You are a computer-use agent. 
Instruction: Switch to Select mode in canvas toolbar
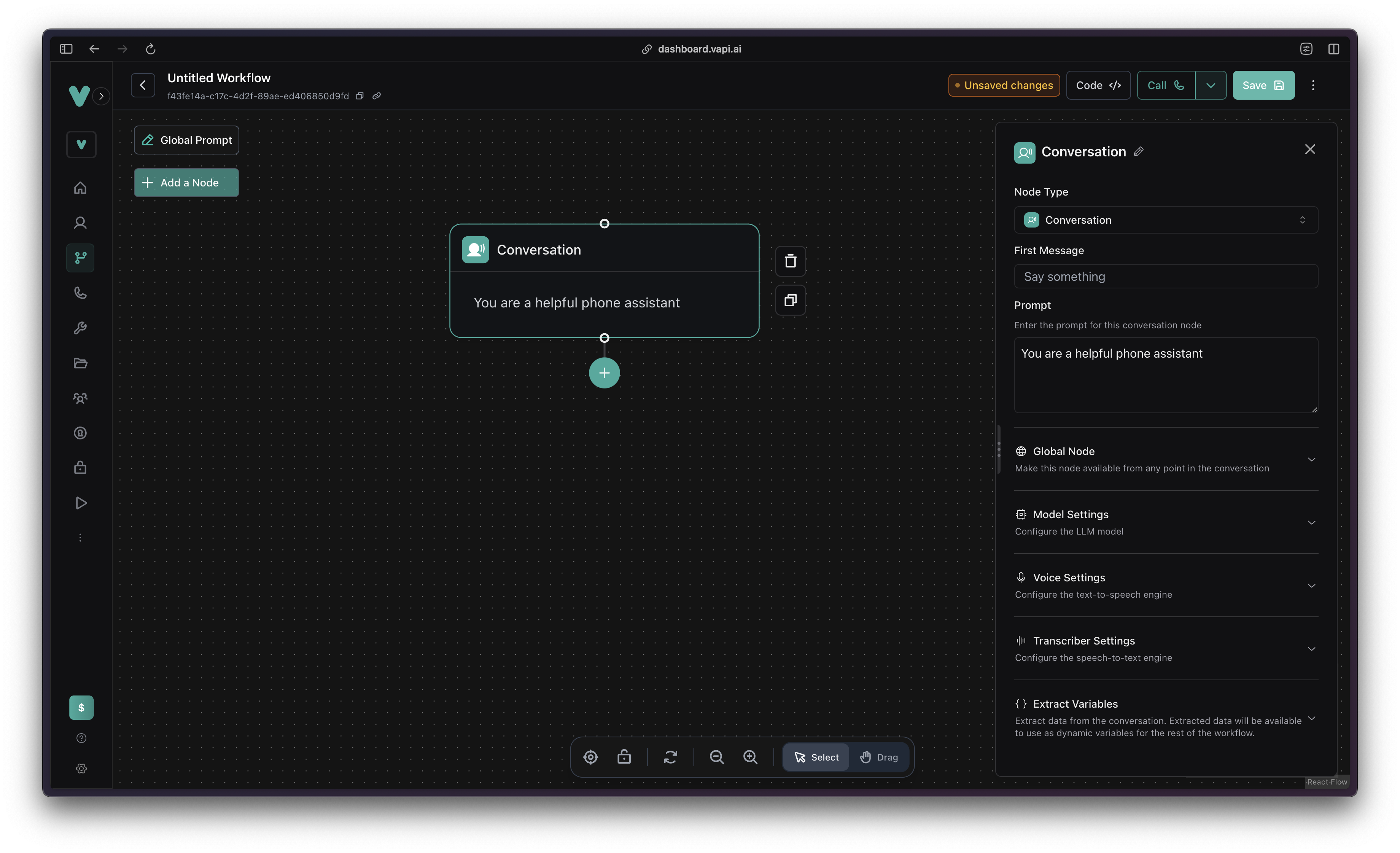coord(816,757)
